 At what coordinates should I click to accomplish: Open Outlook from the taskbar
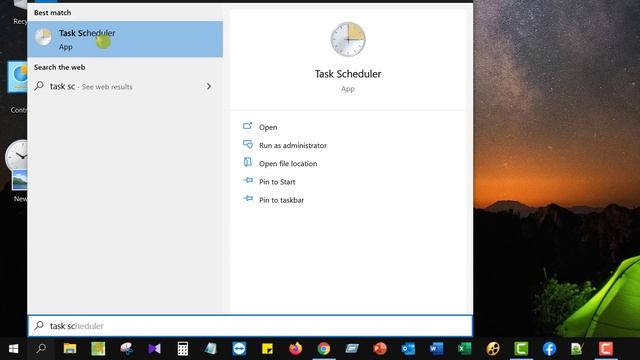(408, 349)
